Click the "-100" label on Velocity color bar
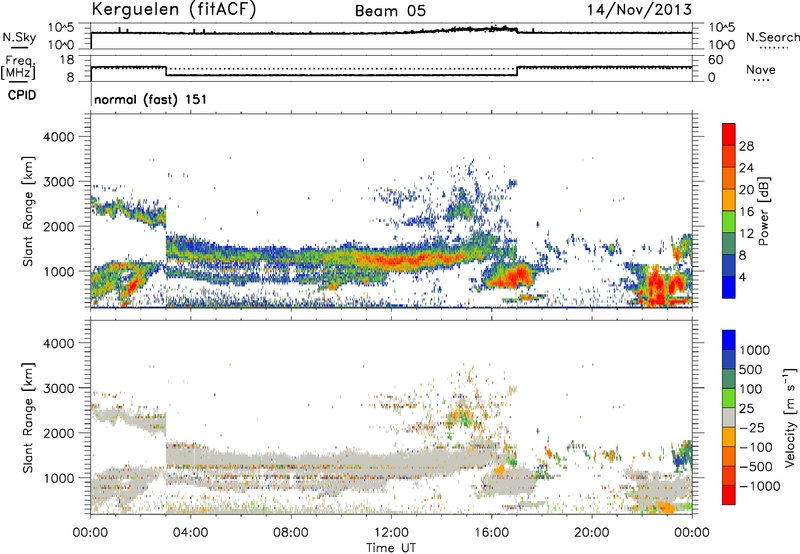The width and height of the screenshot is (800, 554). [x=755, y=447]
